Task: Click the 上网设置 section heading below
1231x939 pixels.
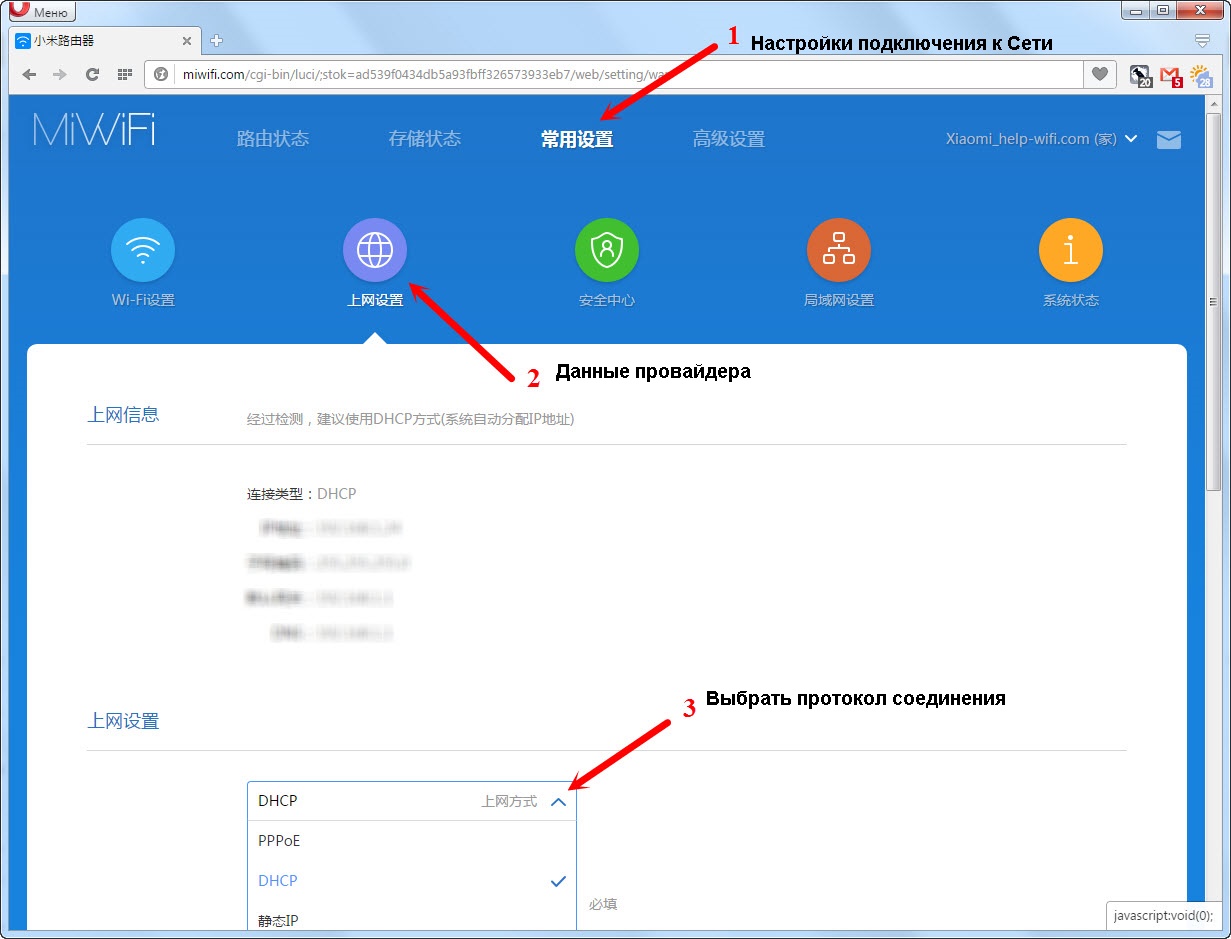Action: pyautogui.click(x=123, y=721)
